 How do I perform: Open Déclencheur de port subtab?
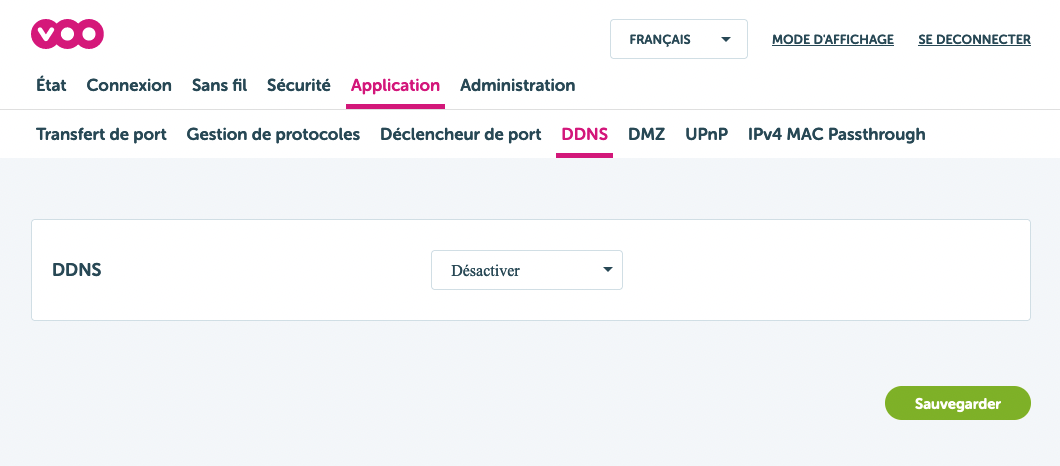[460, 134]
